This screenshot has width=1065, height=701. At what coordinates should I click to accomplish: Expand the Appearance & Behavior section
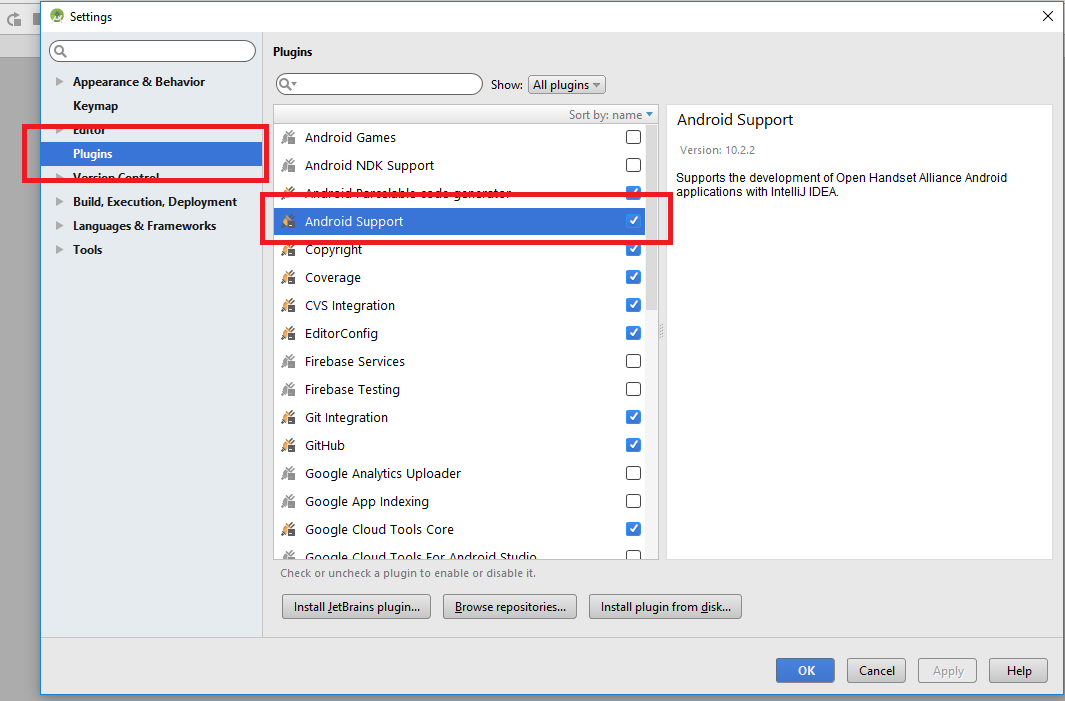(60, 82)
